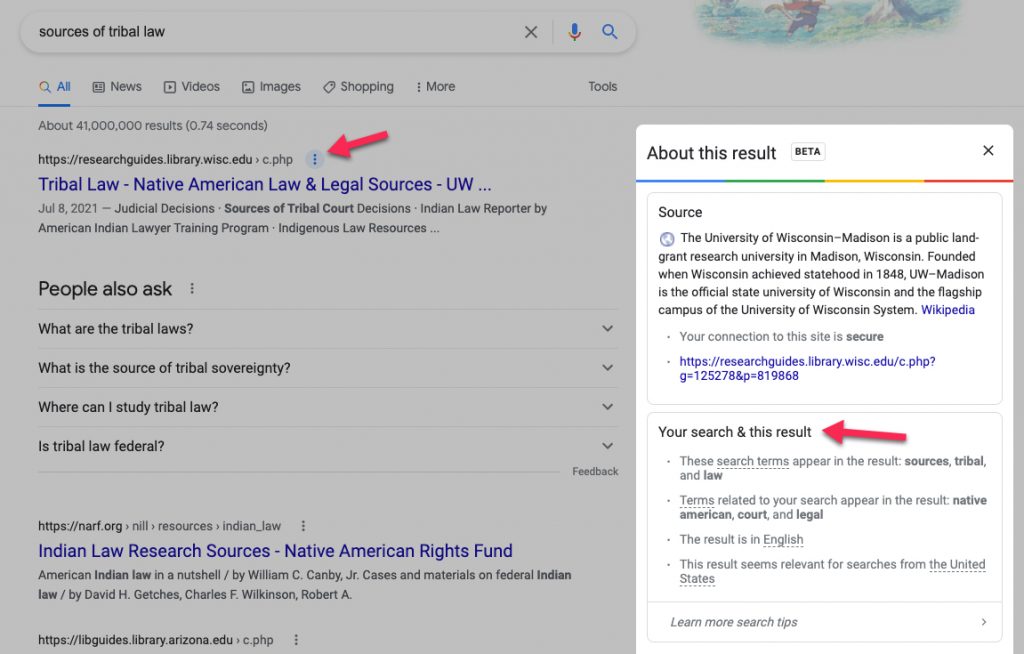Click the globe icon in Source card
This screenshot has height=654, width=1024.
[667, 239]
